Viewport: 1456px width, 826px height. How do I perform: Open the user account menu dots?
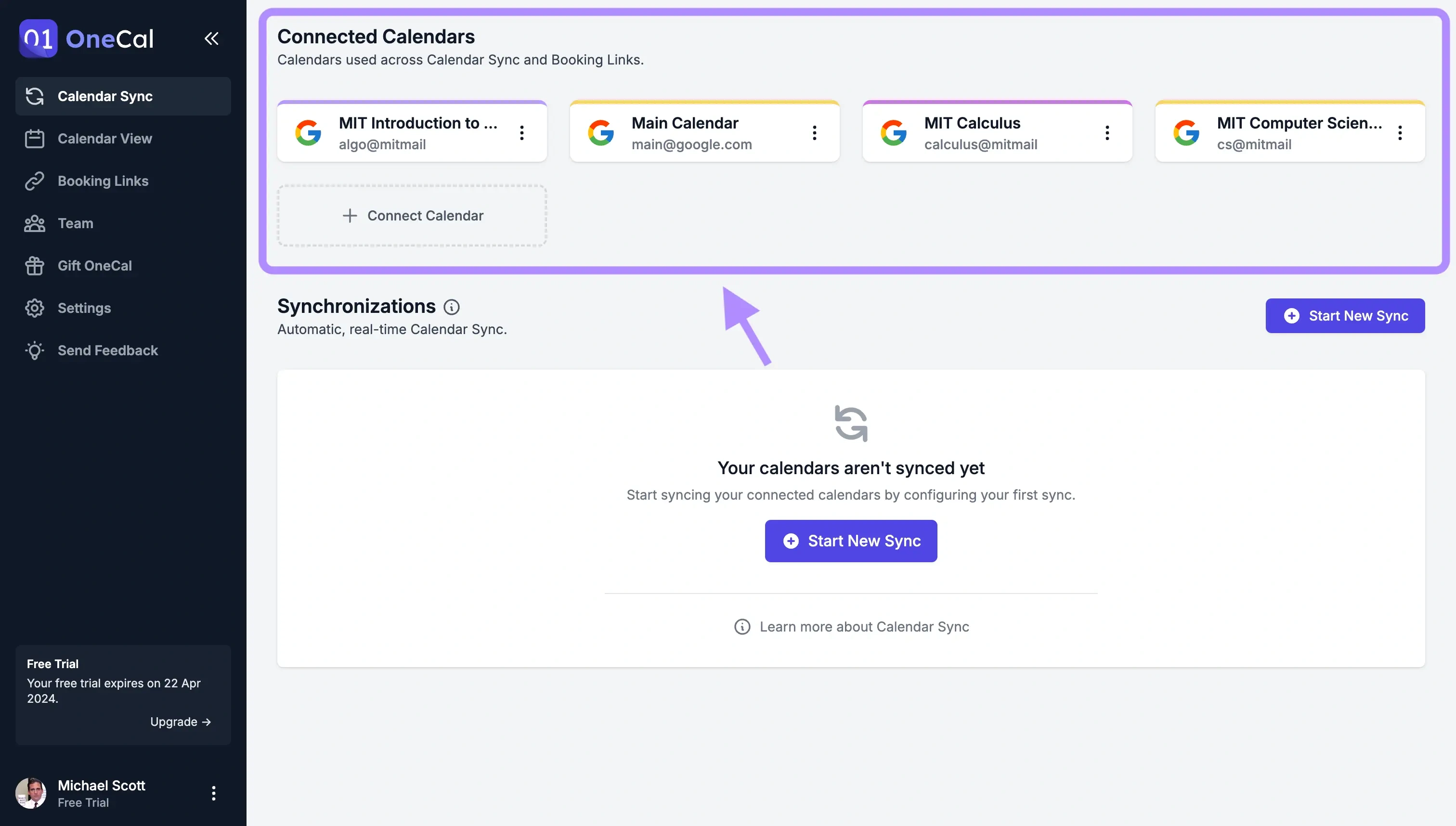tap(213, 793)
